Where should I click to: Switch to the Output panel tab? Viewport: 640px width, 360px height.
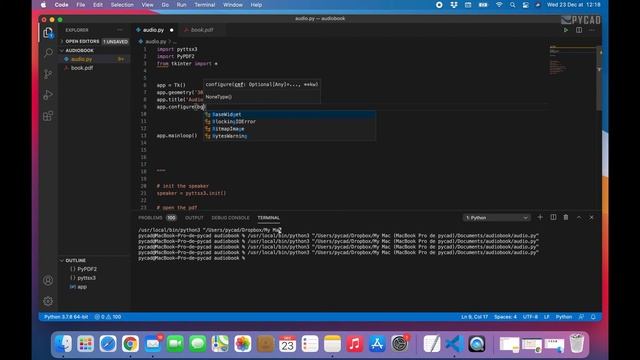194,218
